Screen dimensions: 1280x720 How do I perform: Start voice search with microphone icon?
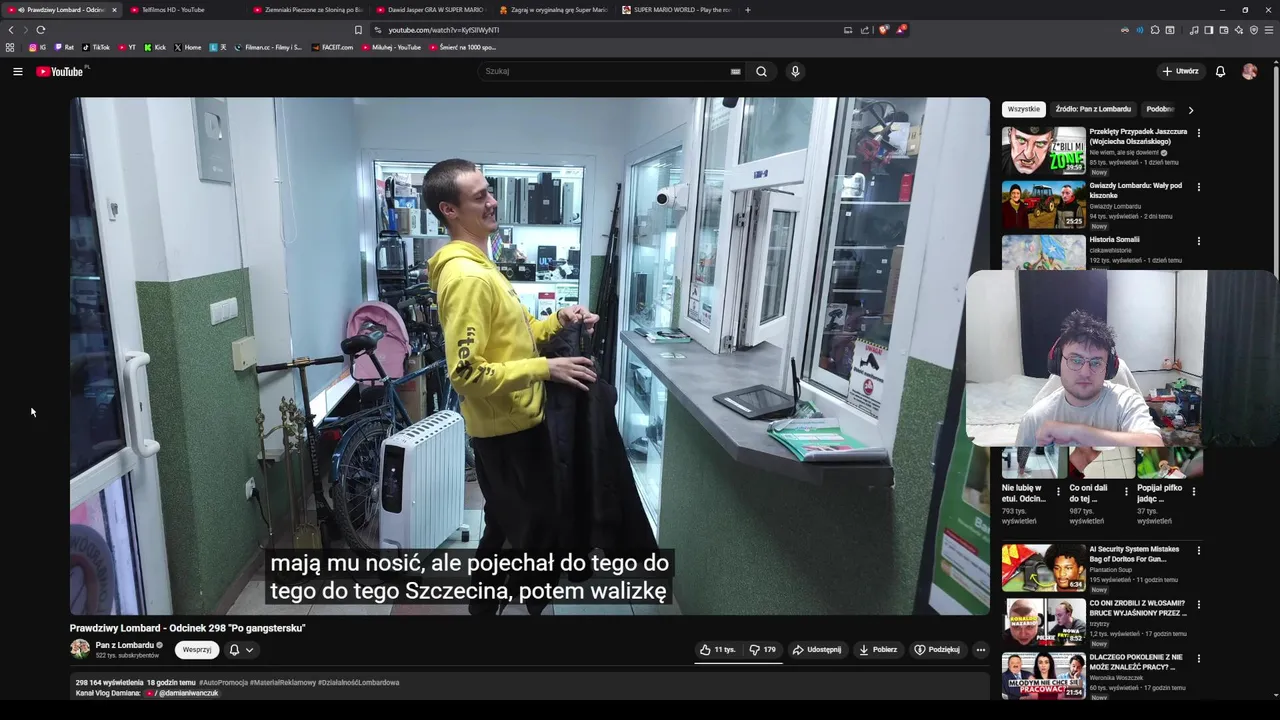pyautogui.click(x=795, y=71)
